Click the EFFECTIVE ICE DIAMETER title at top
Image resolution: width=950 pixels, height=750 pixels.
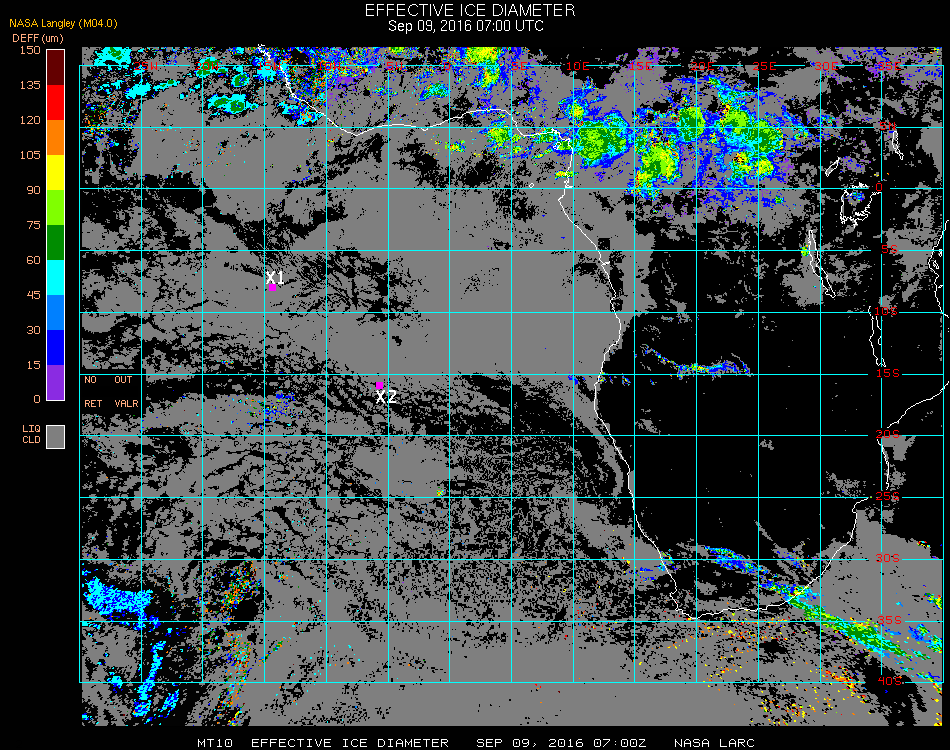pos(470,10)
